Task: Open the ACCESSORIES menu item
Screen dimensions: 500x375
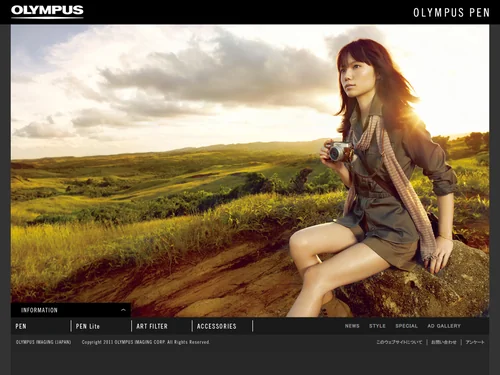Action: (x=217, y=326)
